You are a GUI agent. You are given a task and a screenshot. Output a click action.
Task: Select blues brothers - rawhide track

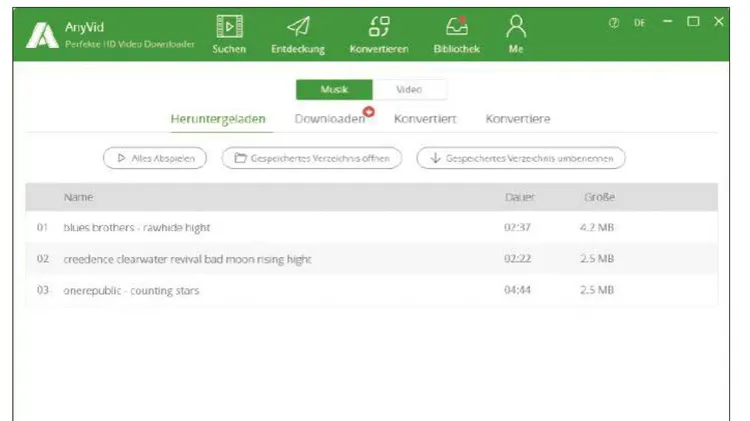point(371,227)
